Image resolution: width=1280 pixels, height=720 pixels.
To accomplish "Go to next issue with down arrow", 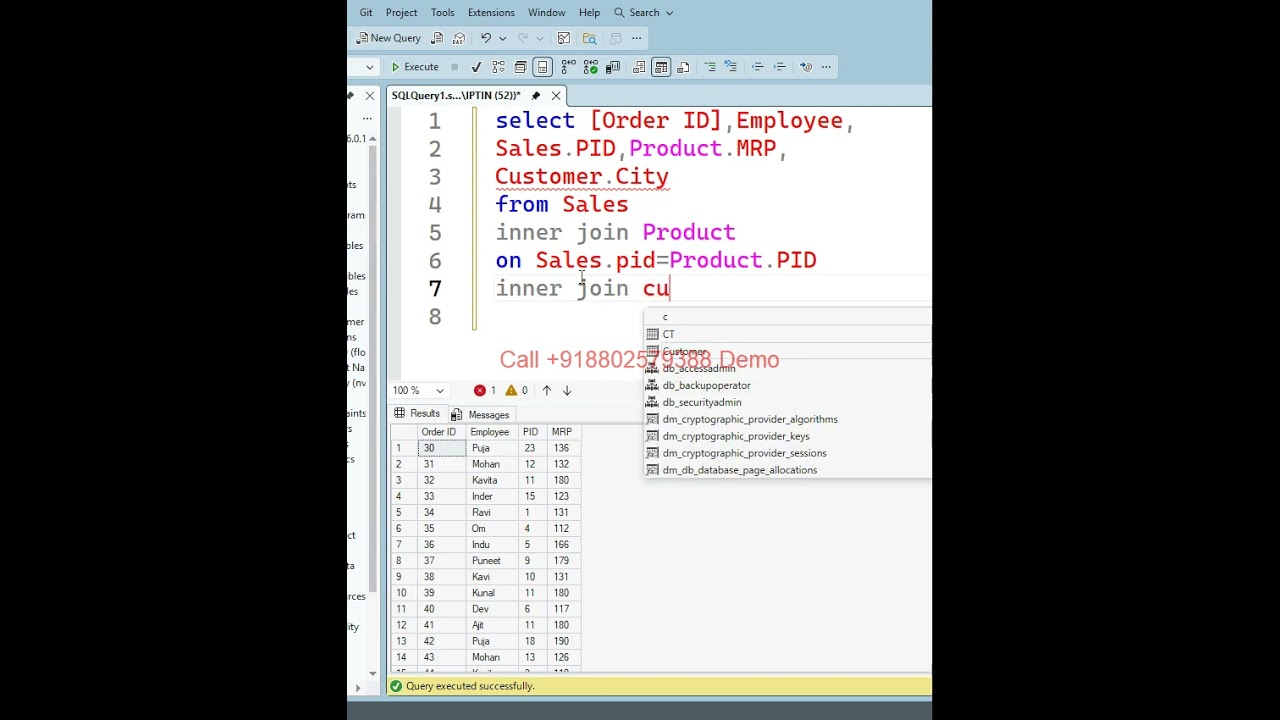I will pyautogui.click(x=567, y=390).
